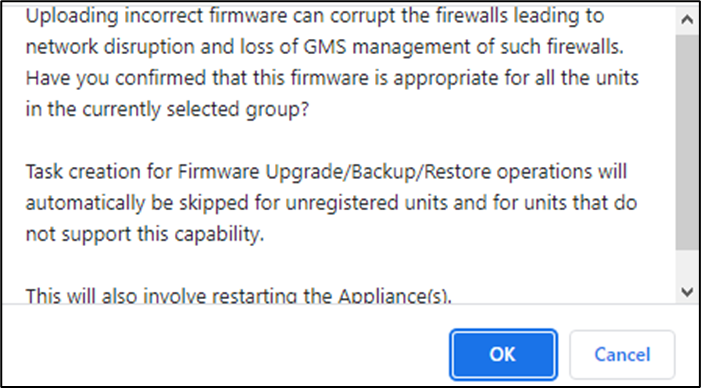Click the scrollbar track below the thumb
Image resolution: width=701 pixels, height=388 pixels.
point(686,265)
